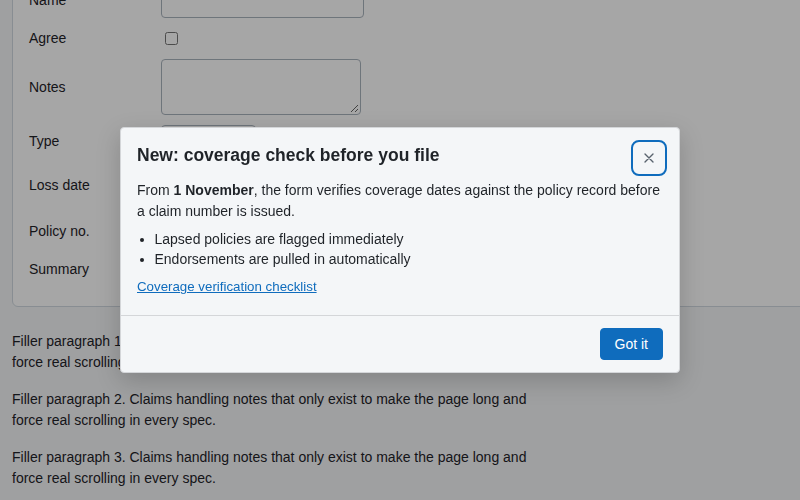Click Filler paragraph 3 text
Image resolution: width=800 pixels, height=500 pixels.
point(269,467)
